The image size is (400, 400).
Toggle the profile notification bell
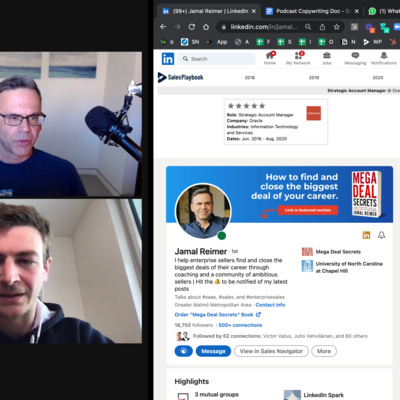point(381,235)
